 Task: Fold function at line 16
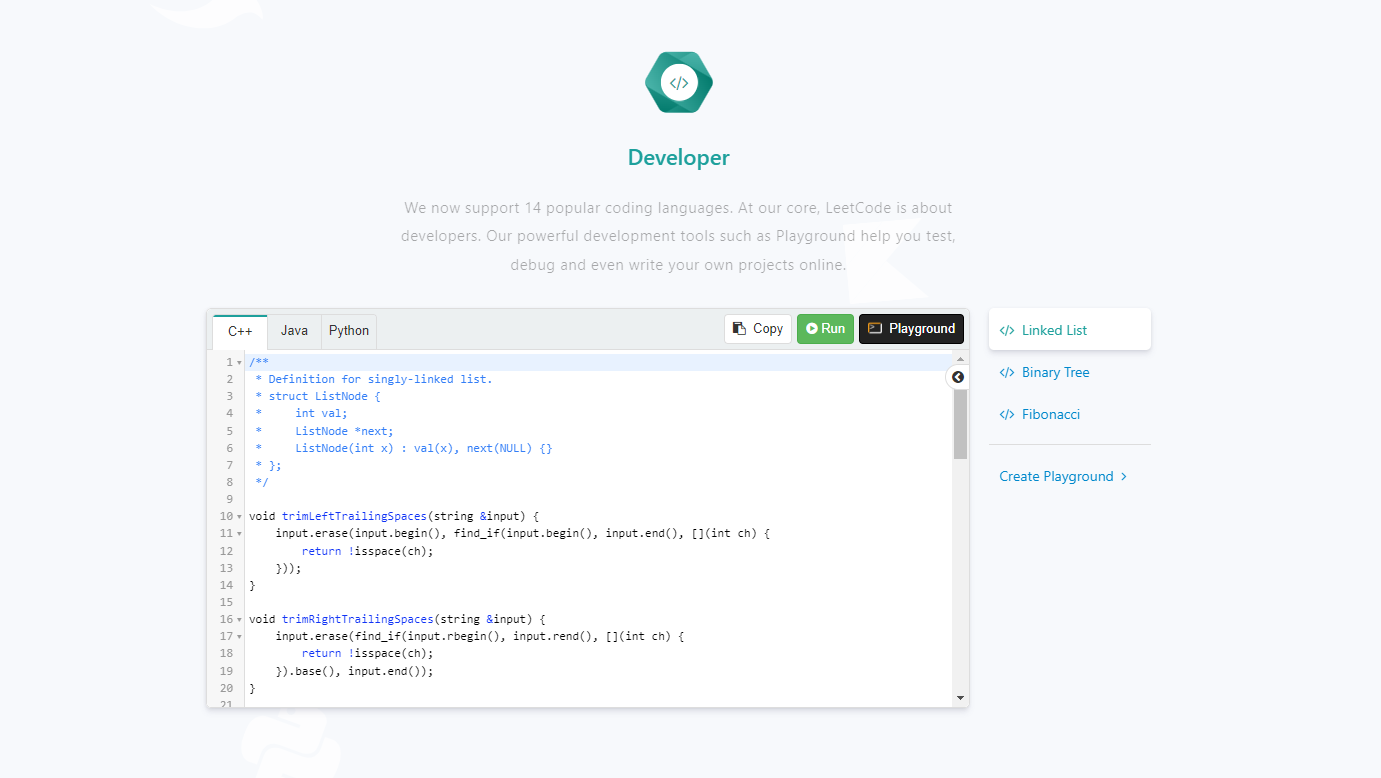click(239, 620)
